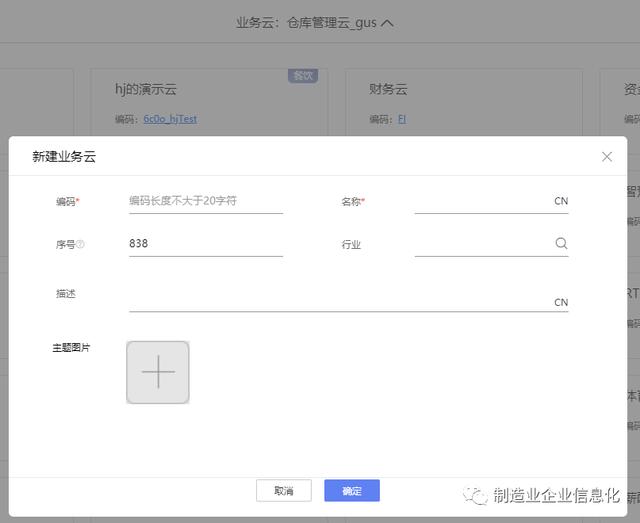This screenshot has width=640, height=523.
Task: Add a 主题图片 with plus box
Action: (x=158, y=372)
